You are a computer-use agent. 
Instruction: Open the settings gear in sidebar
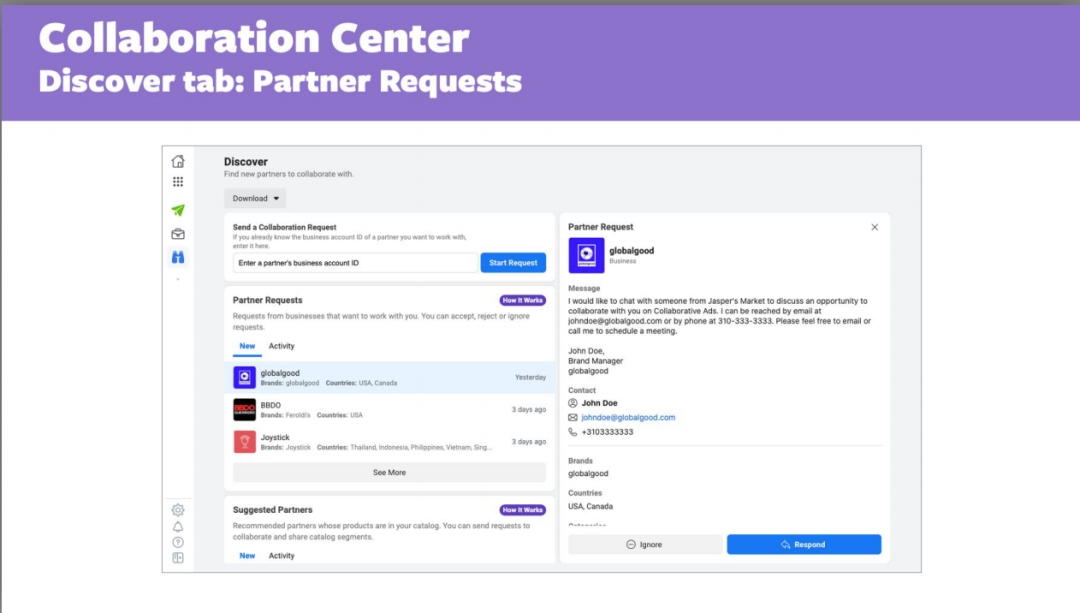click(178, 510)
